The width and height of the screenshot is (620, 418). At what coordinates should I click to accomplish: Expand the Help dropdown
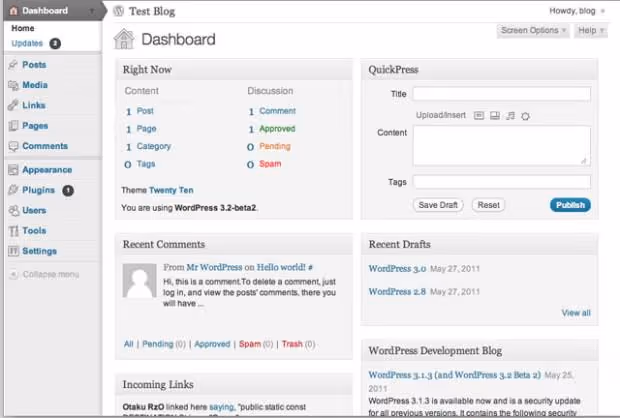point(591,30)
